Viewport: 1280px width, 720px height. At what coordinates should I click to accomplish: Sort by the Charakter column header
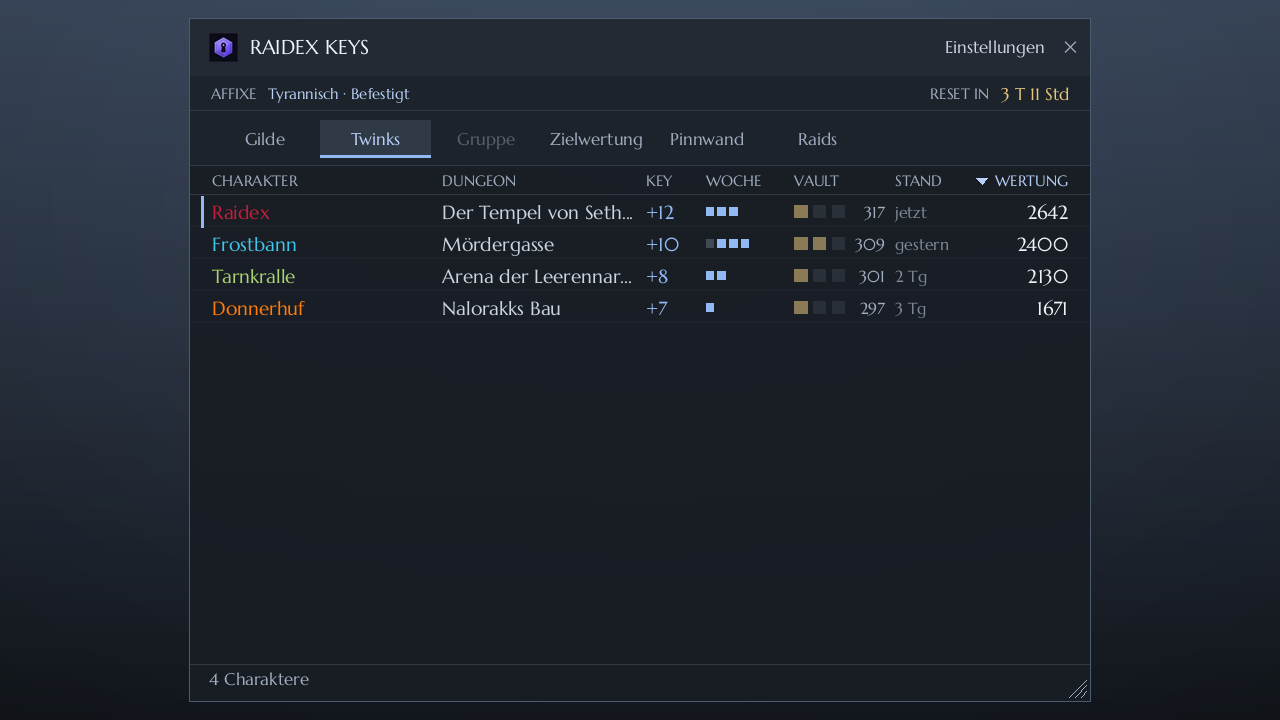point(255,181)
